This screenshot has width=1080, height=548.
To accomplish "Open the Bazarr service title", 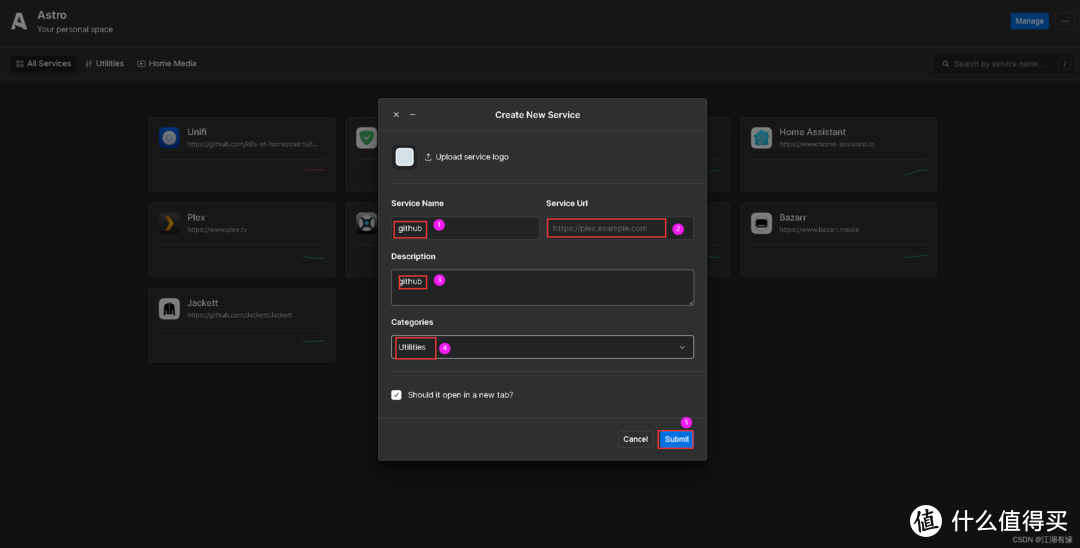I will click(793, 217).
